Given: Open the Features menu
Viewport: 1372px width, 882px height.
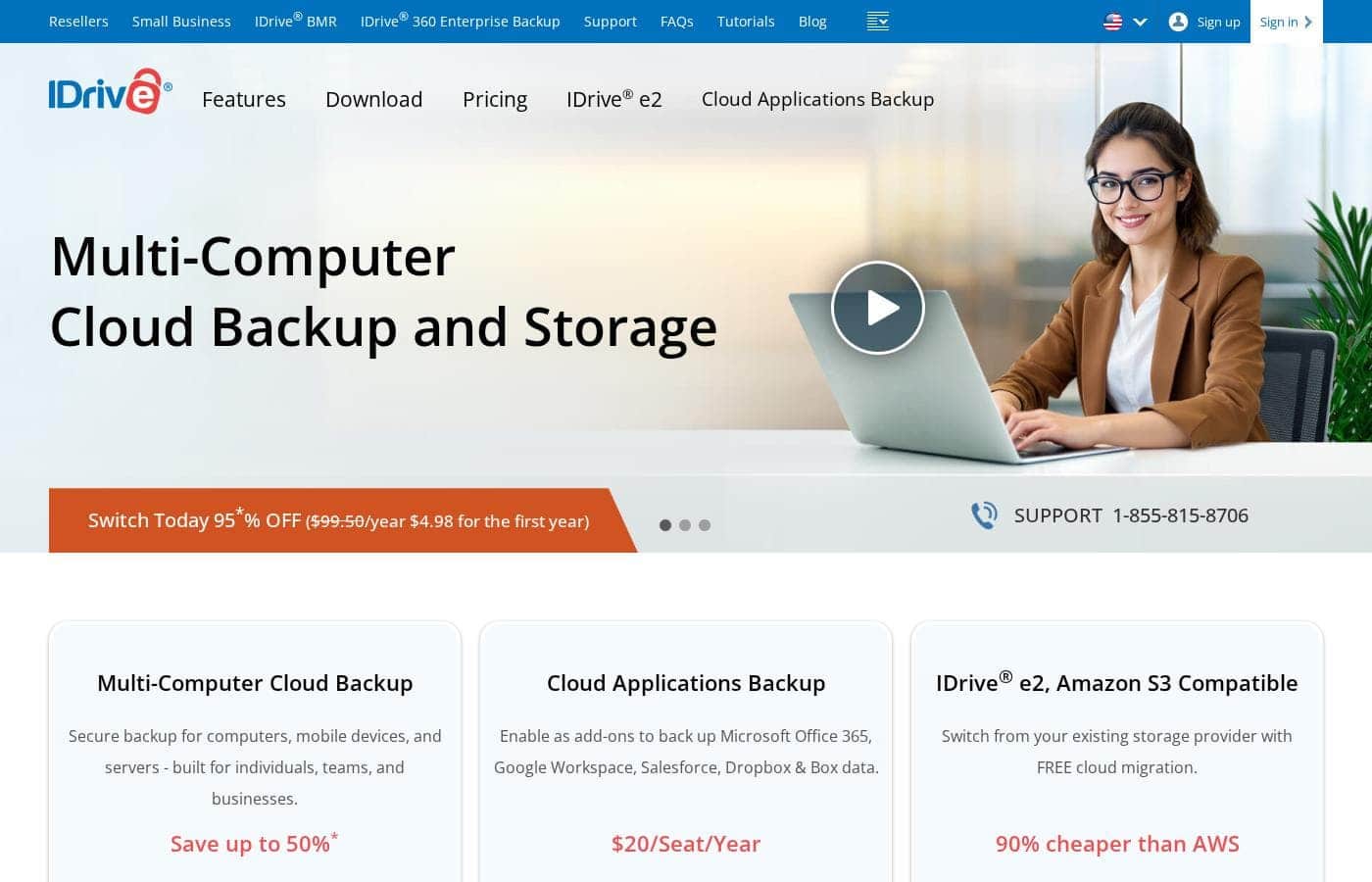Looking at the screenshot, I should click(244, 99).
